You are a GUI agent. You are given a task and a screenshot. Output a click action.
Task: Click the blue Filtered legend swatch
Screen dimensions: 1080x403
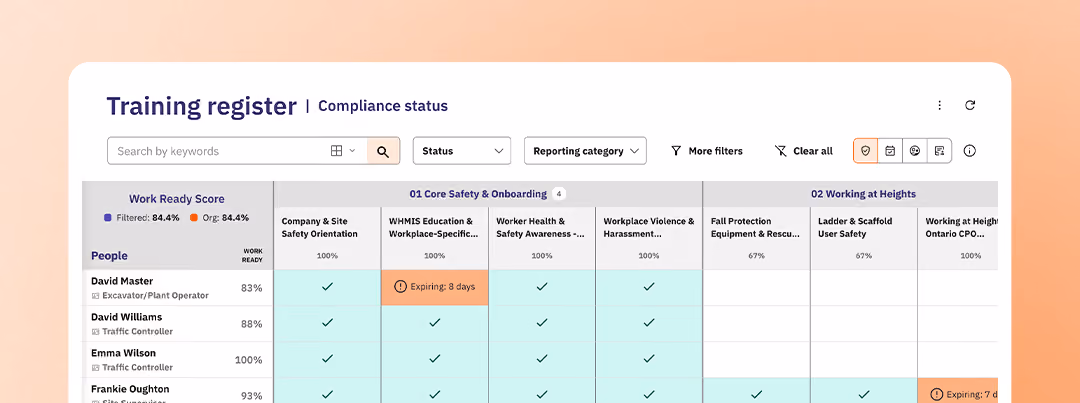(x=107, y=218)
